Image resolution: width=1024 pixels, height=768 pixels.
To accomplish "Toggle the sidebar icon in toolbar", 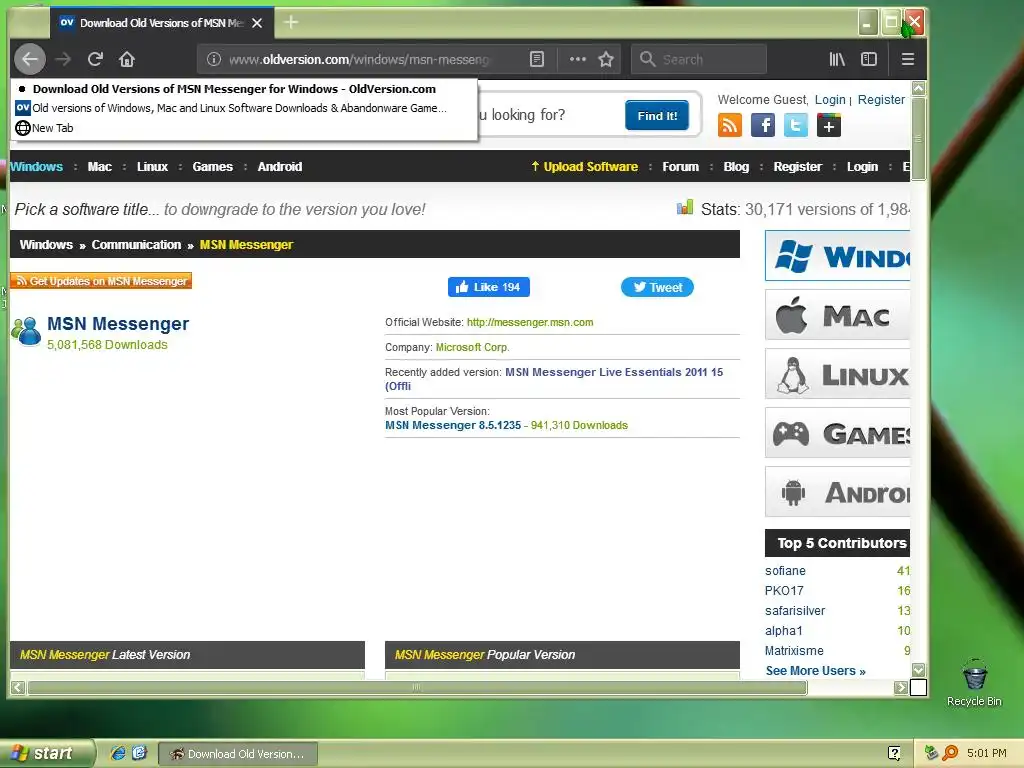I will [x=869, y=59].
